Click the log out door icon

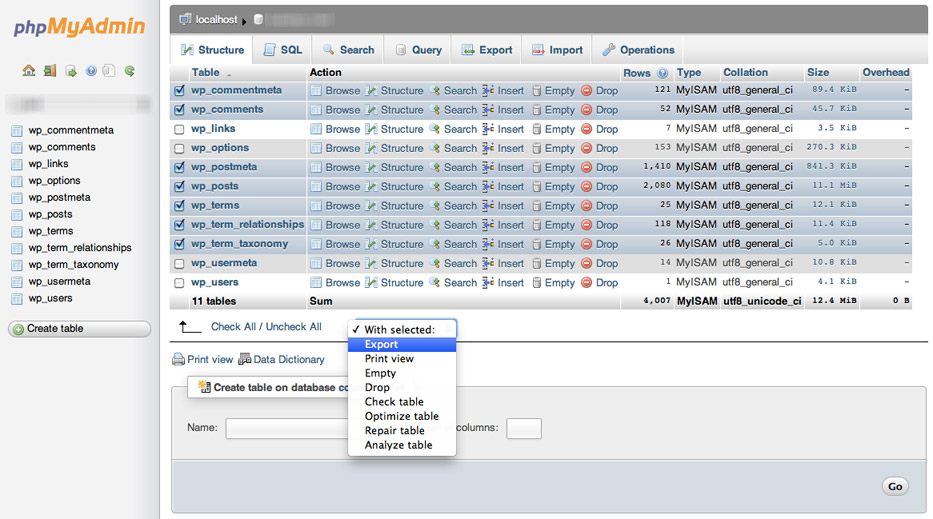tap(50, 71)
